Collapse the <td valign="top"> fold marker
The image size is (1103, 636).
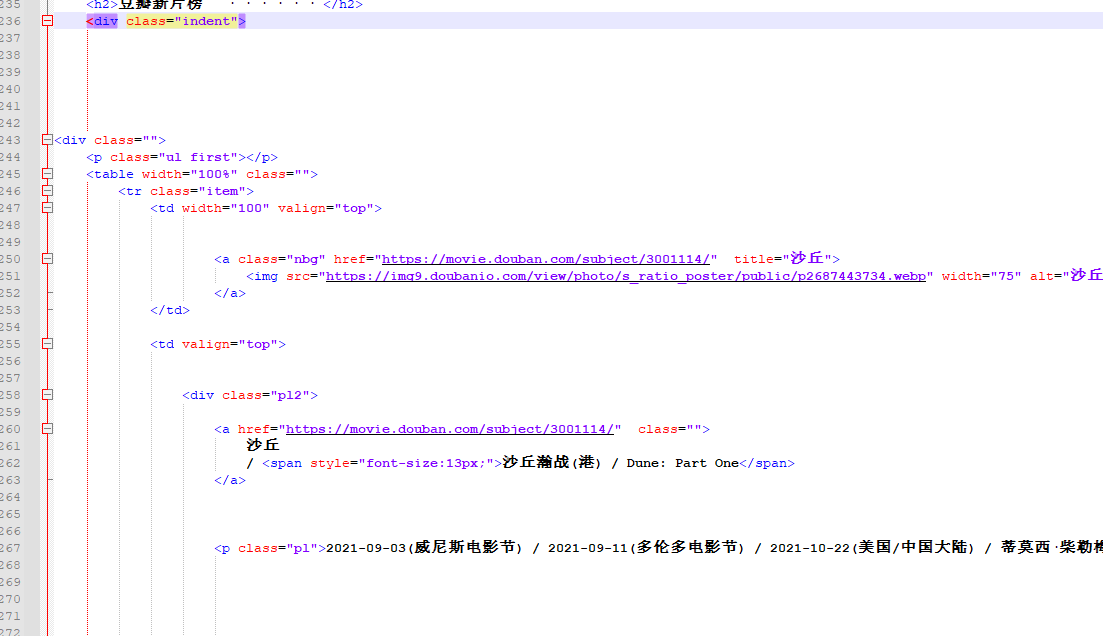pos(47,344)
